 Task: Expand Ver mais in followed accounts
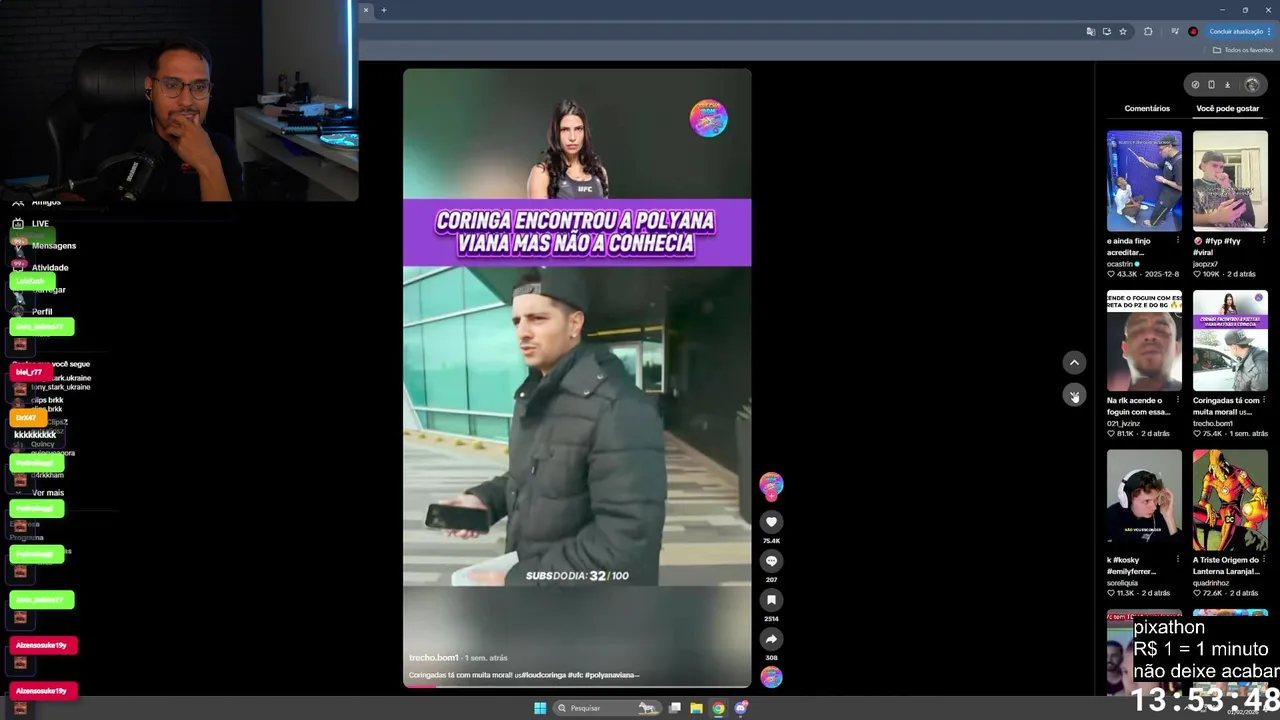click(47, 493)
